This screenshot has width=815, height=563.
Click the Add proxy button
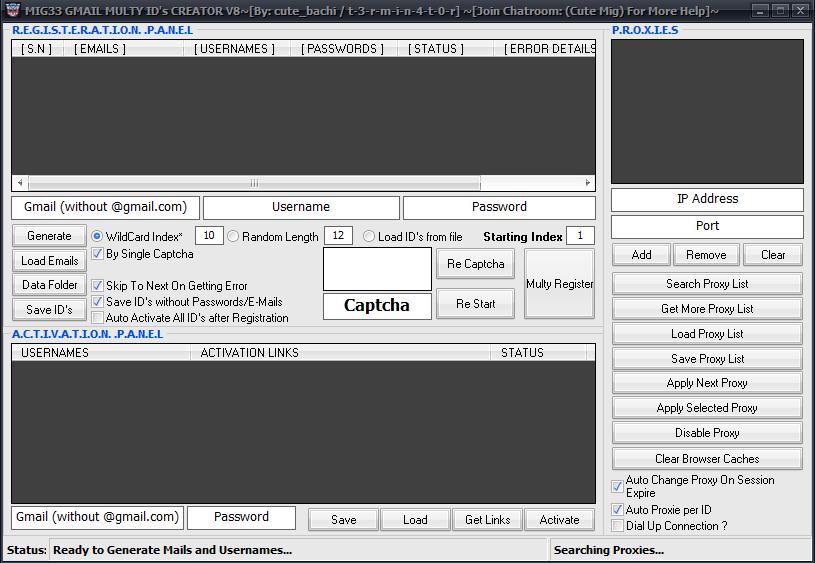641,255
